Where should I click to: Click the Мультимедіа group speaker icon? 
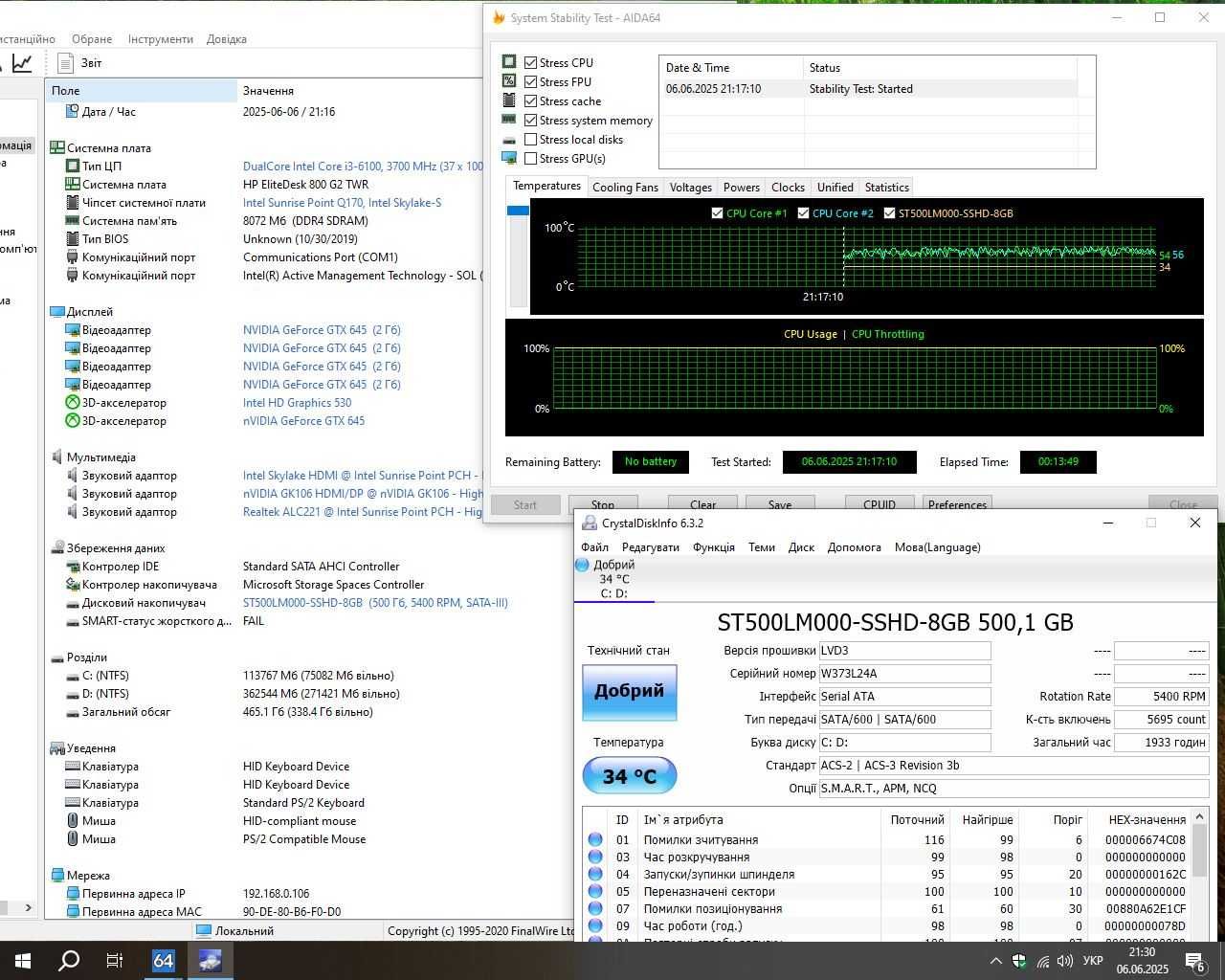click(56, 457)
